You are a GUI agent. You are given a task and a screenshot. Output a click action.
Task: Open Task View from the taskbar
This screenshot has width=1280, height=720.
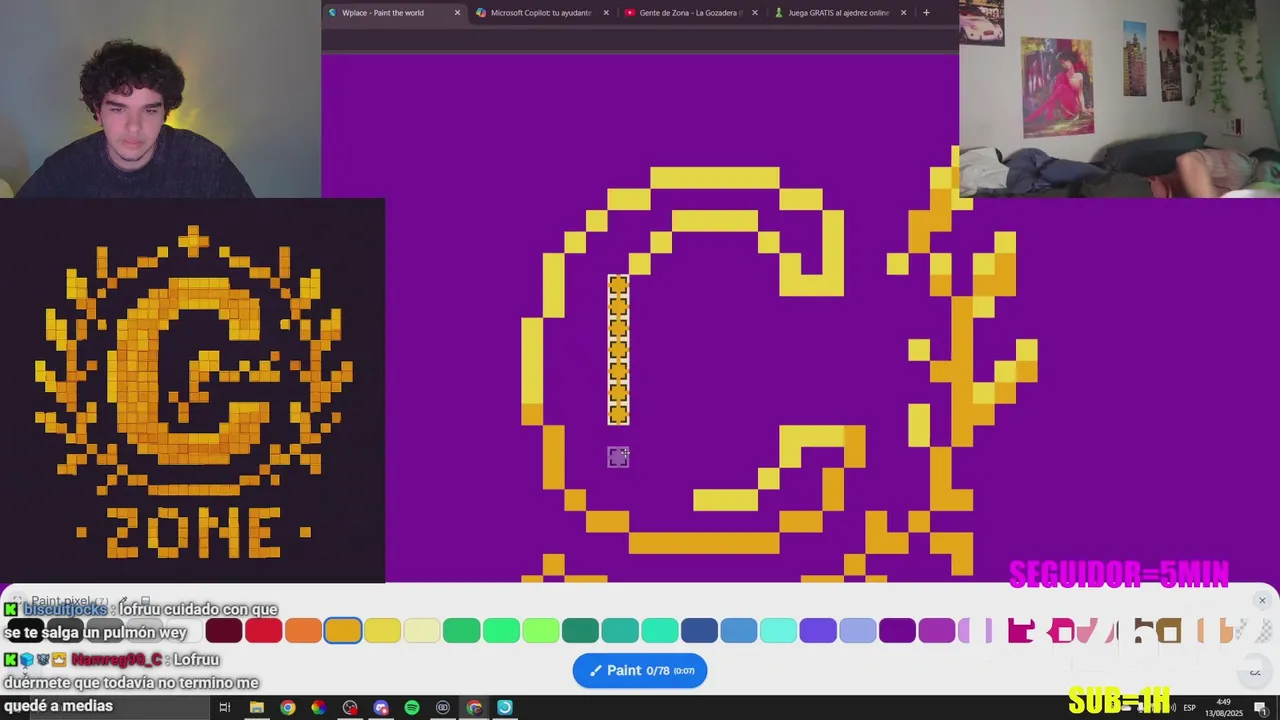click(225, 708)
